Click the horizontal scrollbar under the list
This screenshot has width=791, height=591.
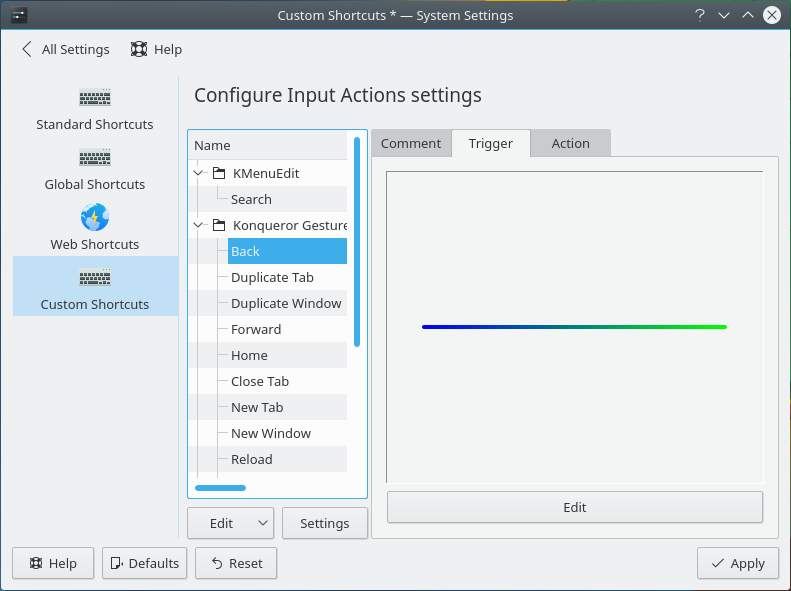pos(221,488)
